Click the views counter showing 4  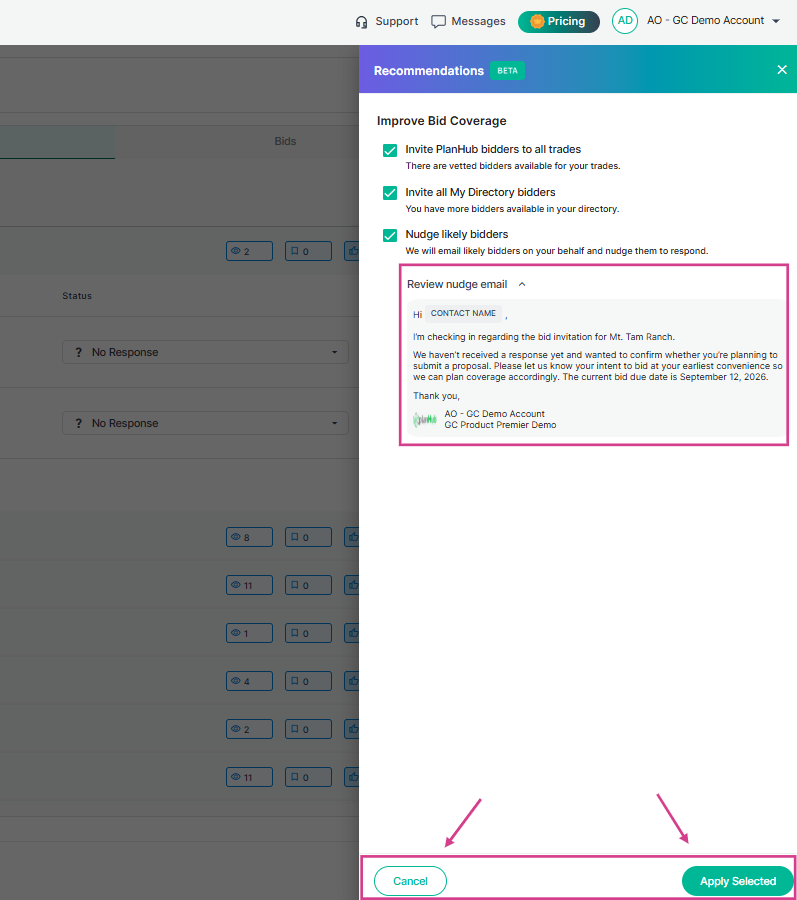pyautogui.click(x=249, y=681)
